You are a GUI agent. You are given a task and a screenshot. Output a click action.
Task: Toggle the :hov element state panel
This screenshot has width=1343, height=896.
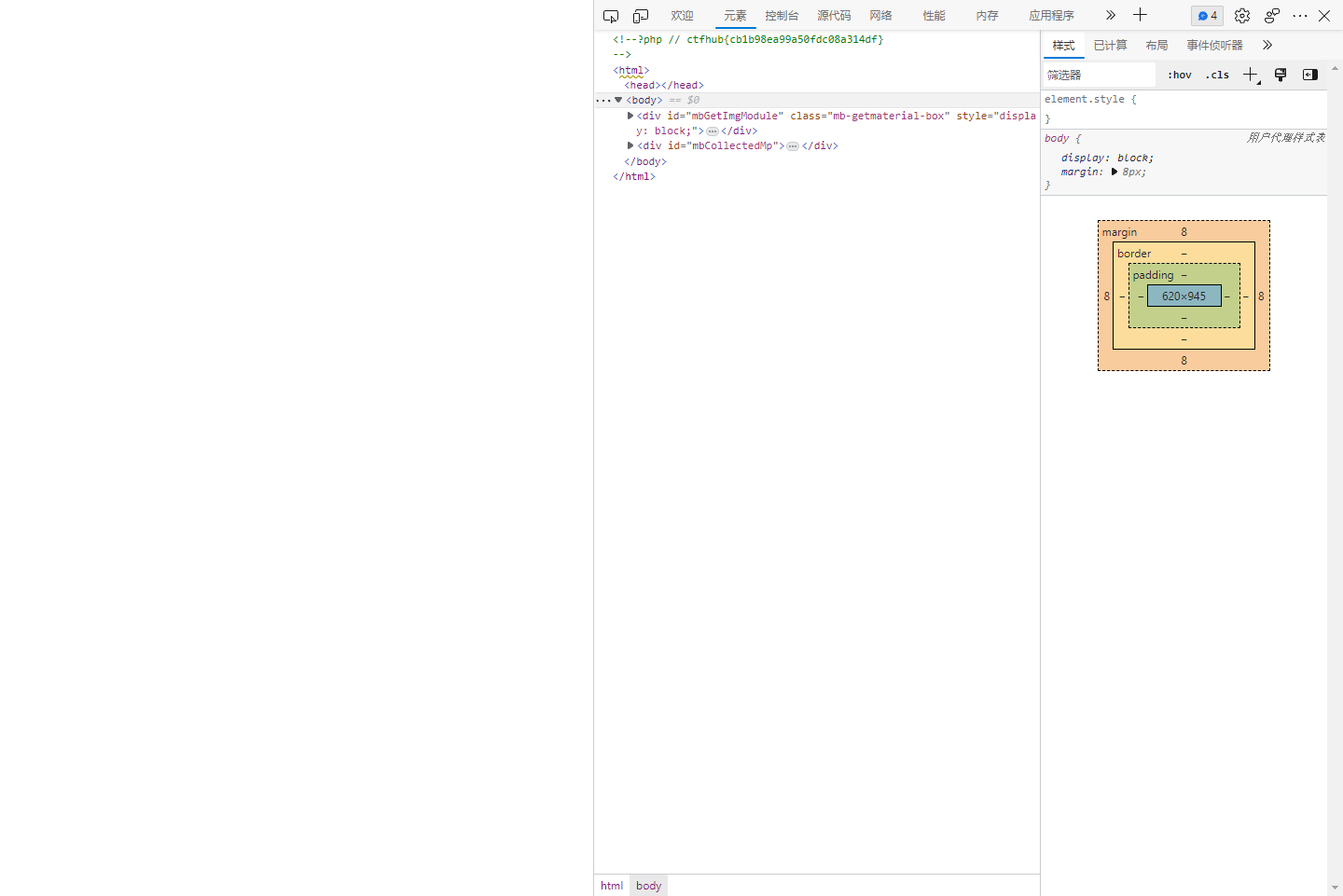(x=1180, y=75)
